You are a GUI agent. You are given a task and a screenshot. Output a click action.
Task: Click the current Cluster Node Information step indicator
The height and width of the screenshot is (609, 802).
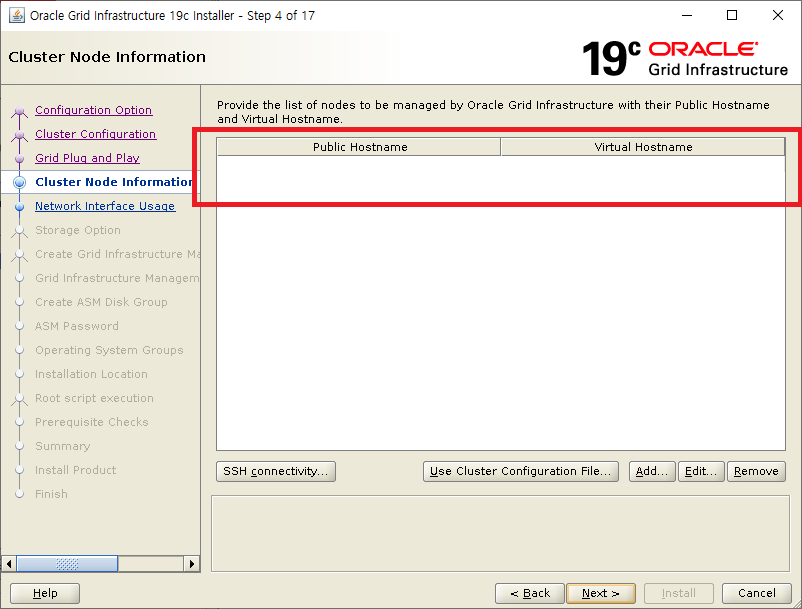click(19, 183)
